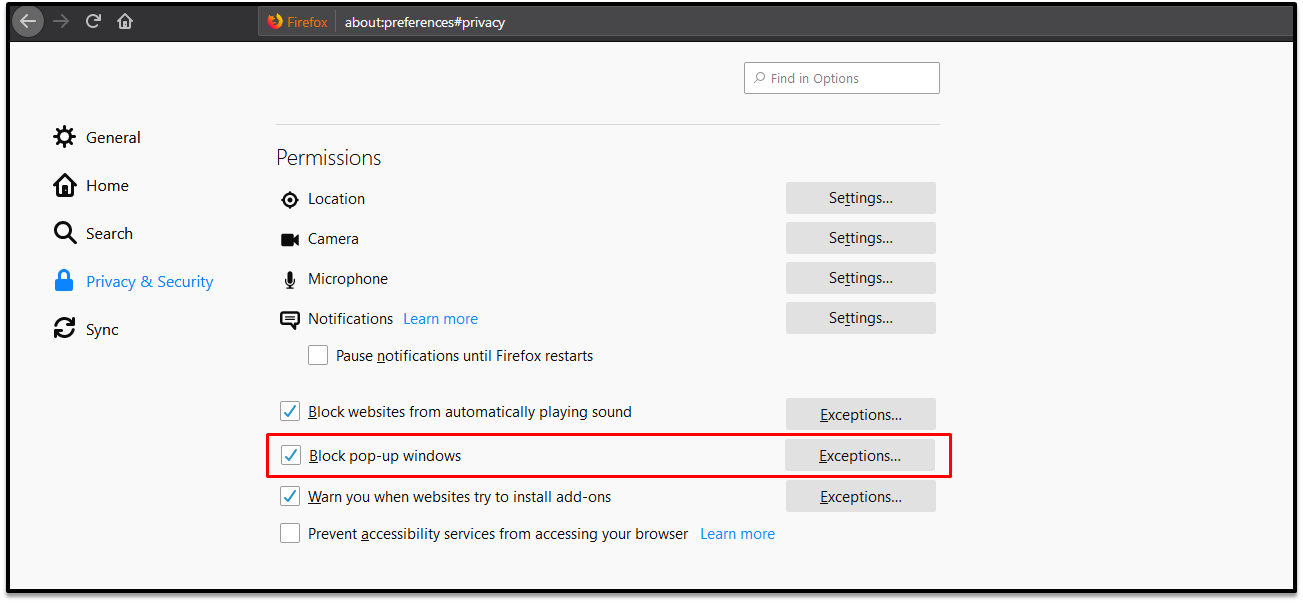Viewport: 1303px width, 603px height.
Task: Toggle Block websites from automatically playing sound
Action: (x=290, y=411)
